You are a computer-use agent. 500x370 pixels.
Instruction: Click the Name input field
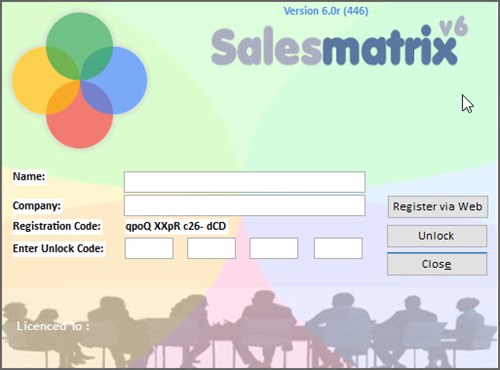coord(244,182)
